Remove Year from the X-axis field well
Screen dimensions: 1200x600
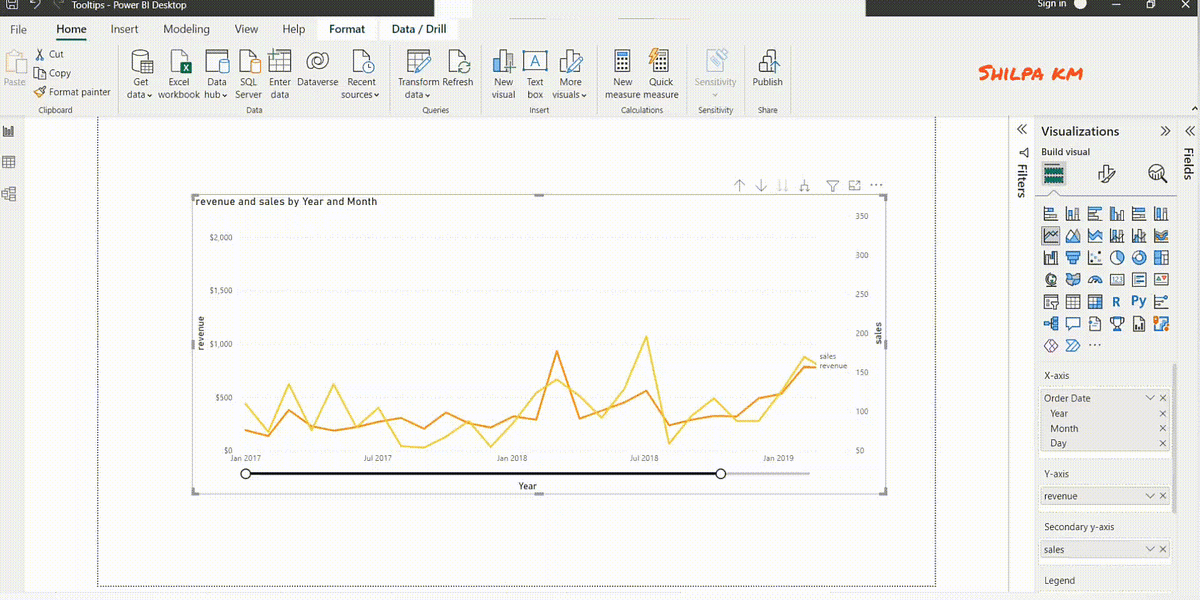(x=1162, y=412)
